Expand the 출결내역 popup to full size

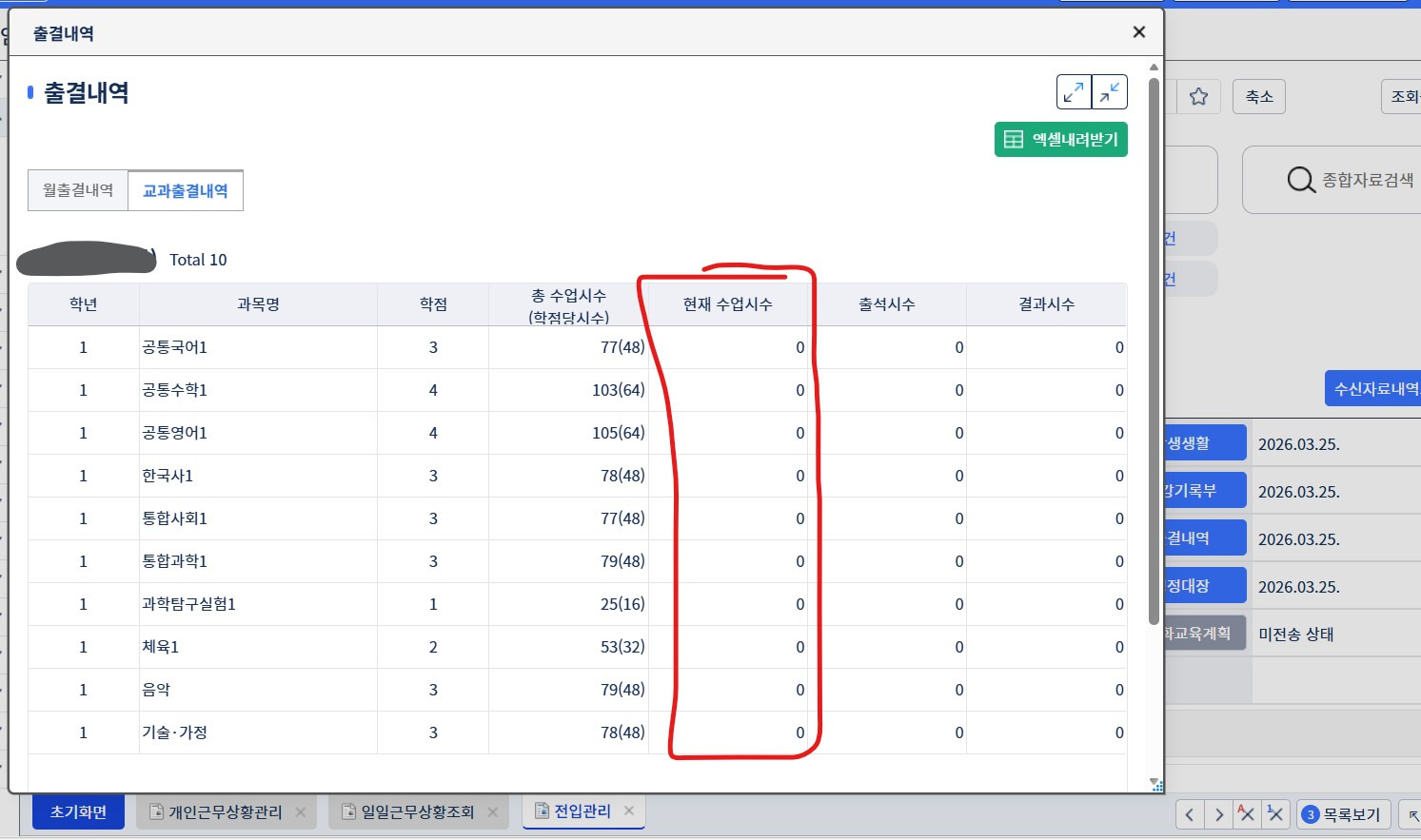[1074, 92]
